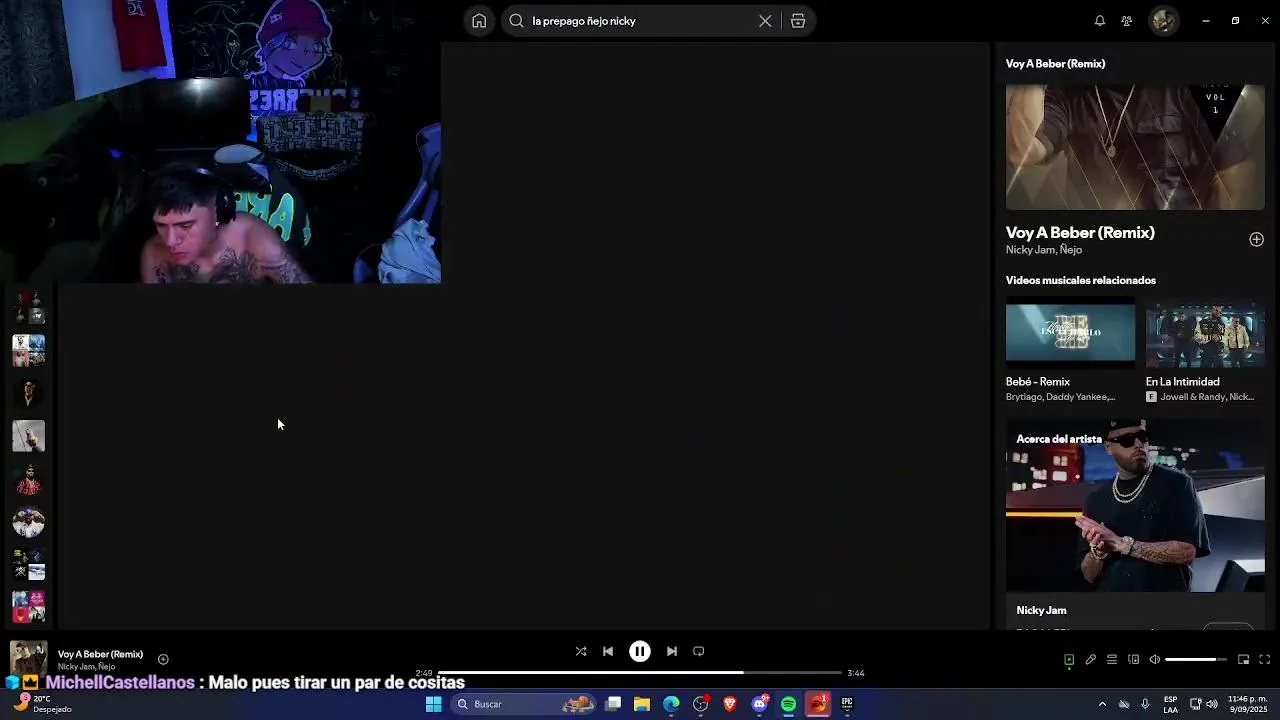Open the Brave browser taskbar icon
The image size is (1280, 720).
tap(730, 704)
